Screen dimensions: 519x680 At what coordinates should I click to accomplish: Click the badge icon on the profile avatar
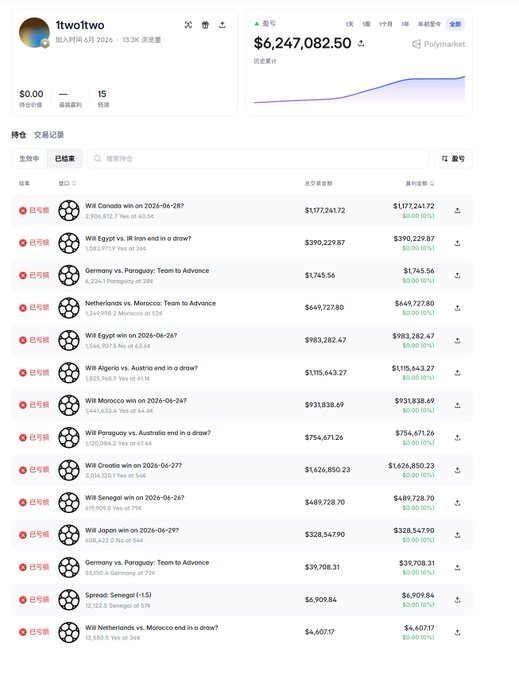[x=45, y=43]
